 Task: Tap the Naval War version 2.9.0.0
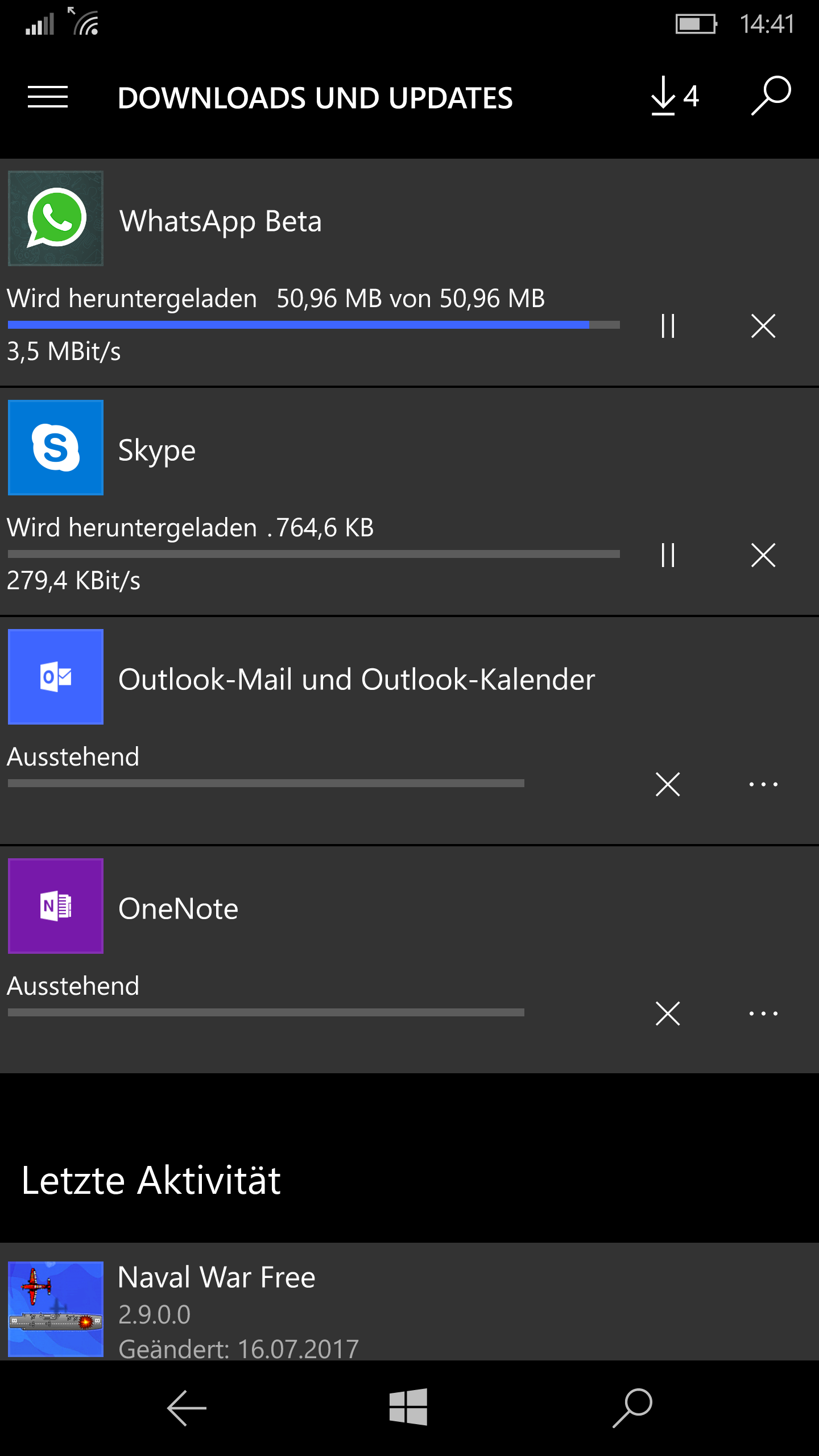154,1314
